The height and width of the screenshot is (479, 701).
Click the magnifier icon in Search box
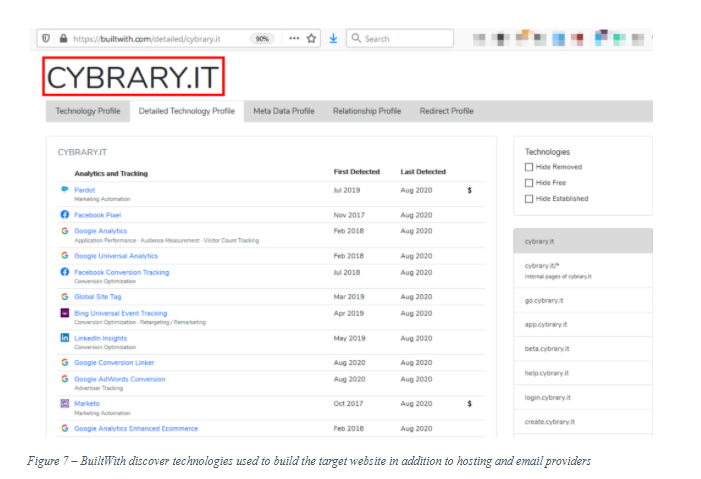pyautogui.click(x=356, y=38)
